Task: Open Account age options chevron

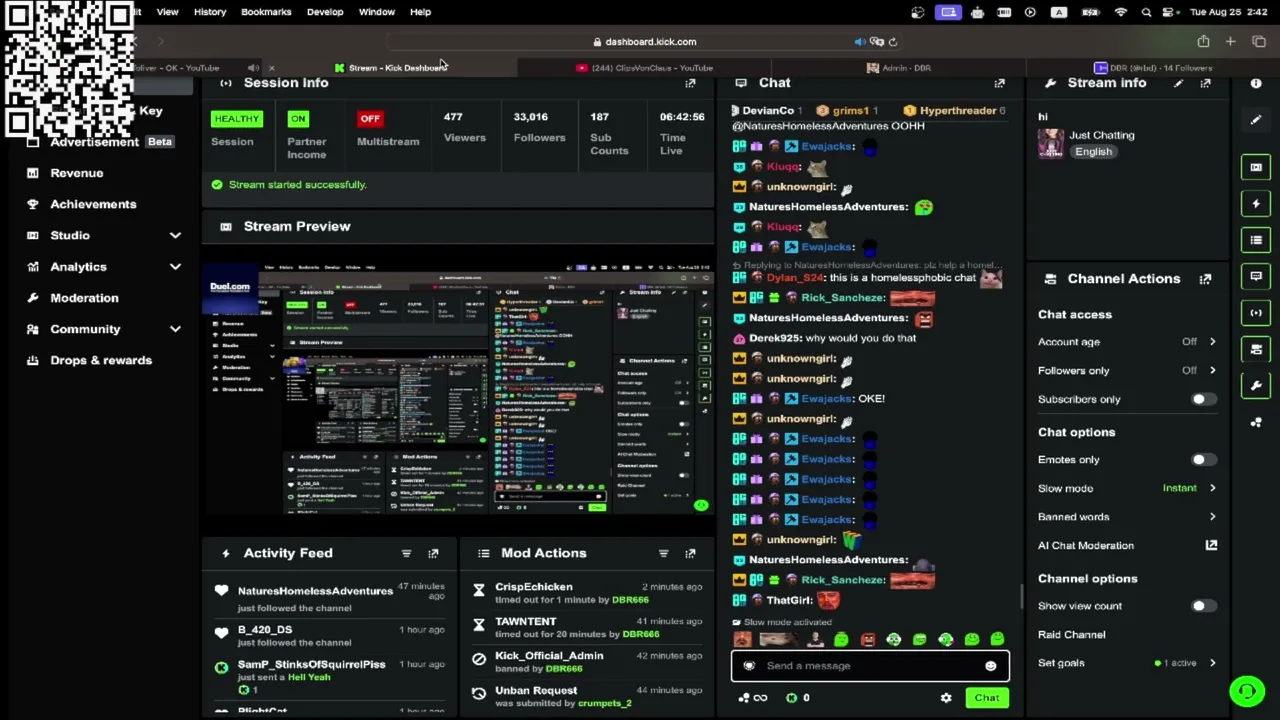Action: 1212,342
